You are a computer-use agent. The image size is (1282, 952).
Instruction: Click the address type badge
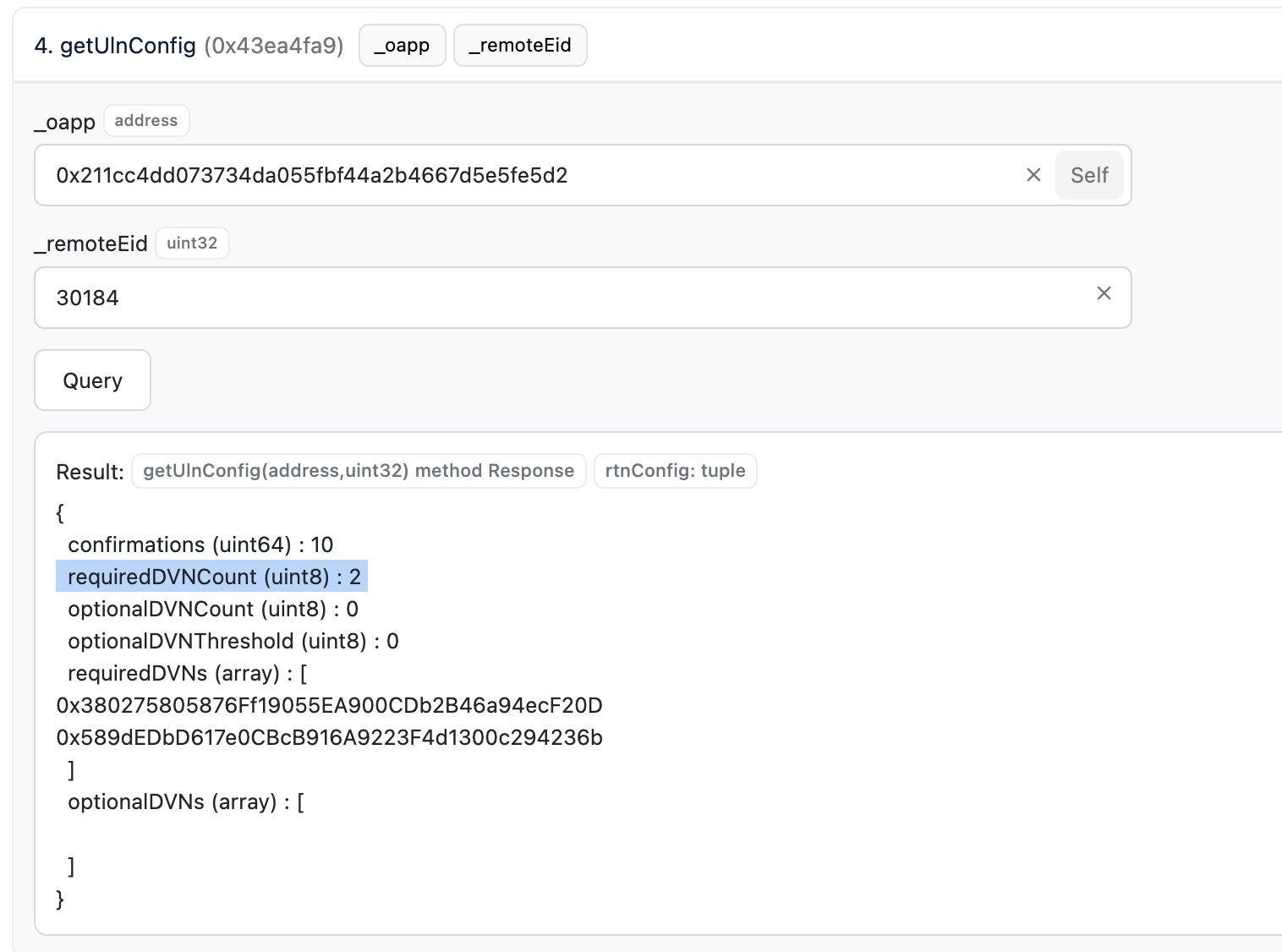146,121
